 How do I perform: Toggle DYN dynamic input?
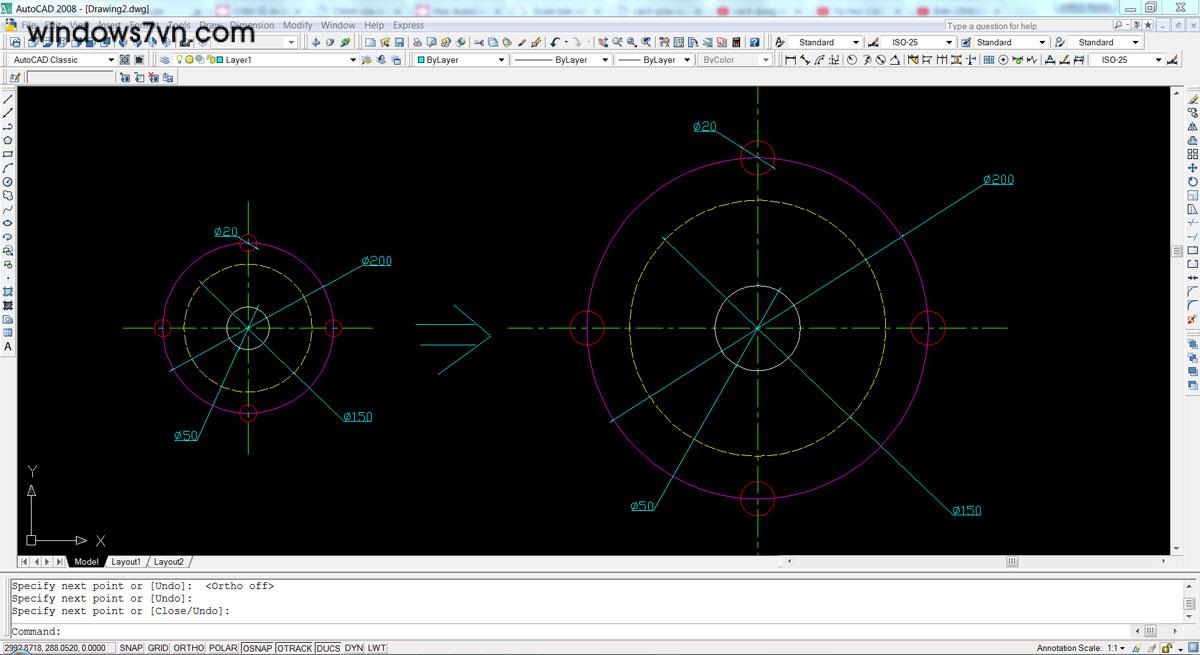(x=354, y=648)
